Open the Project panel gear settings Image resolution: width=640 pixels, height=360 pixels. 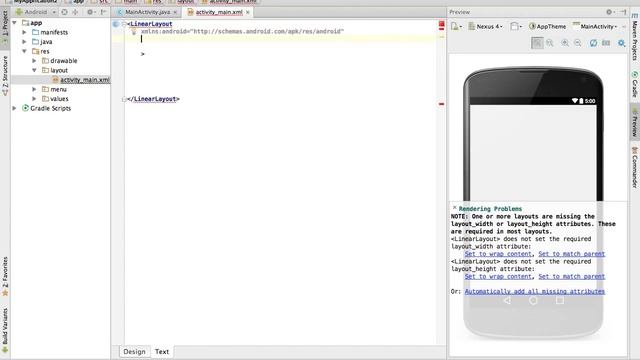click(90, 12)
